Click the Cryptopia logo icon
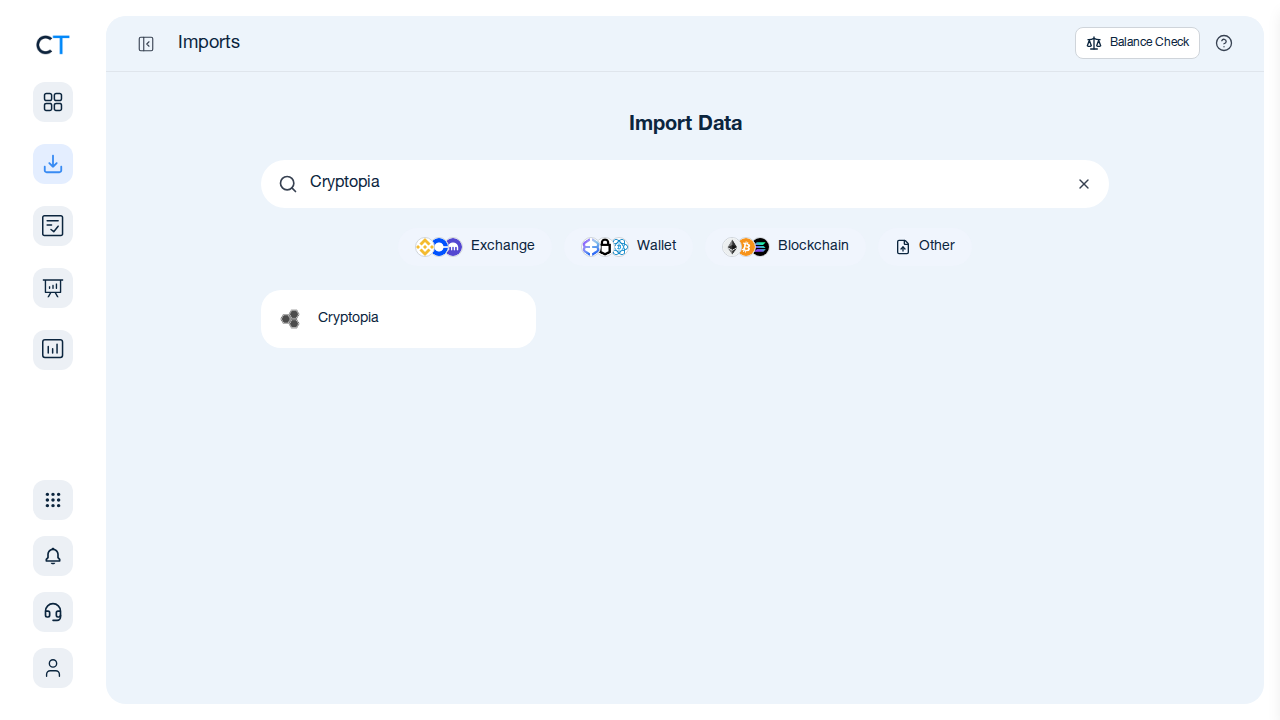Viewport: 1280px width, 720px height. [x=290, y=319]
